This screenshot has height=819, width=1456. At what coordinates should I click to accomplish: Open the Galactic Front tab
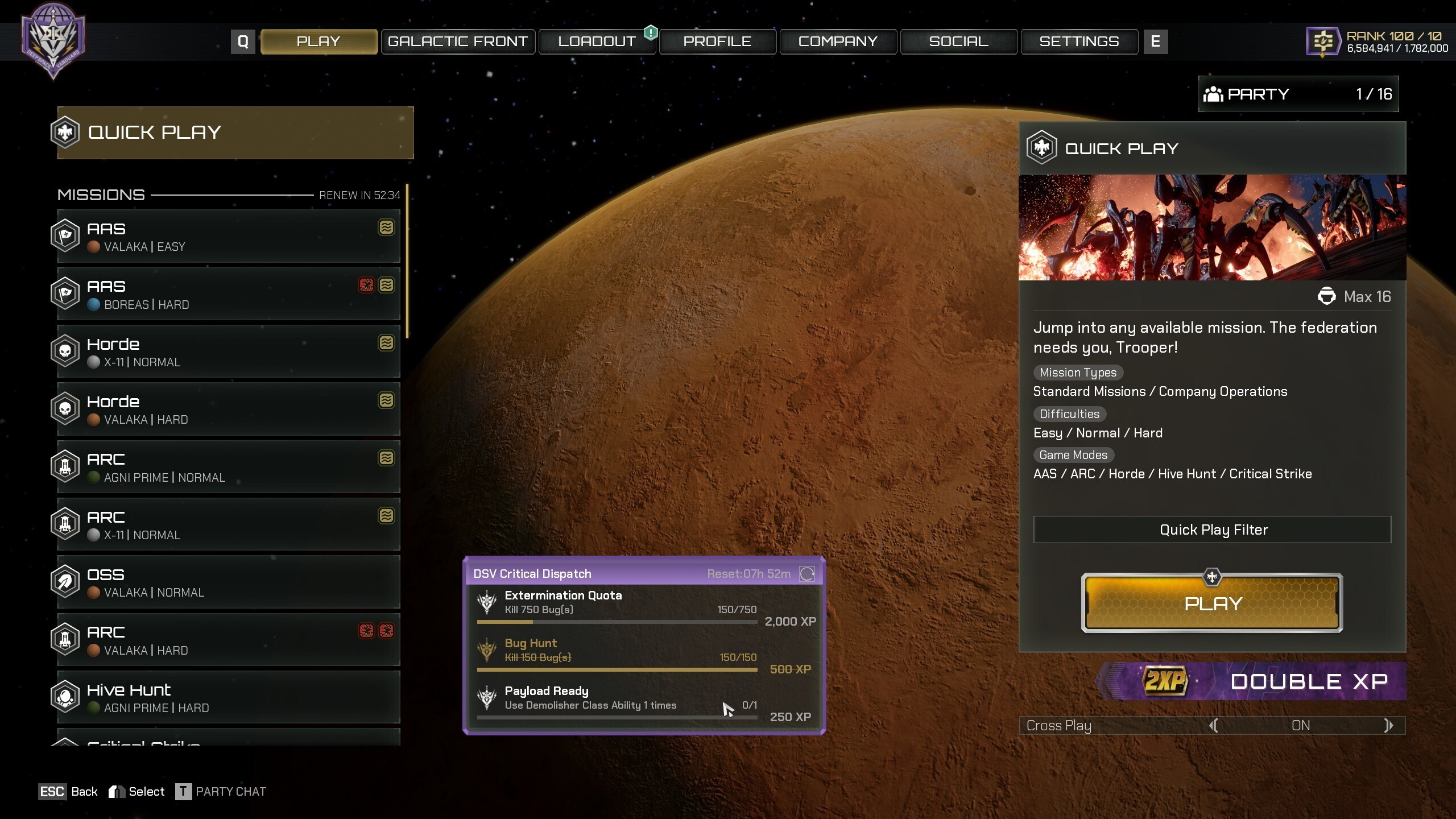pos(458,42)
